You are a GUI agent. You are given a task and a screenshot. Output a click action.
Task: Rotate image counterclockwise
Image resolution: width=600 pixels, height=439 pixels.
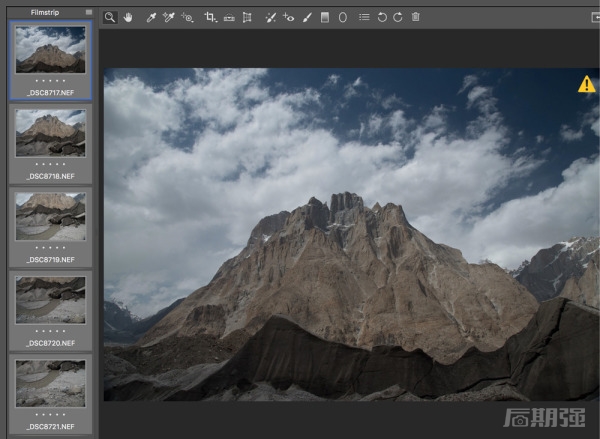tap(382, 17)
